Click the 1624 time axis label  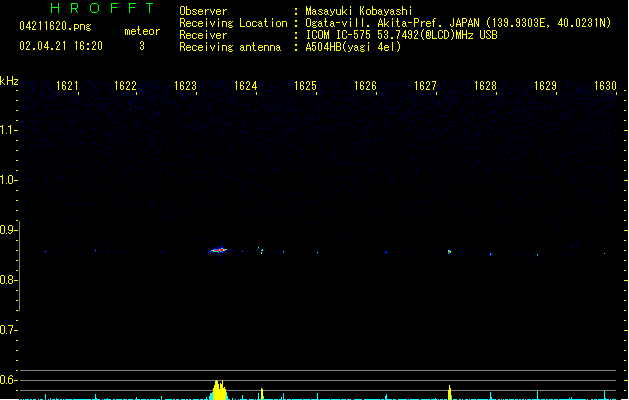[x=246, y=86]
